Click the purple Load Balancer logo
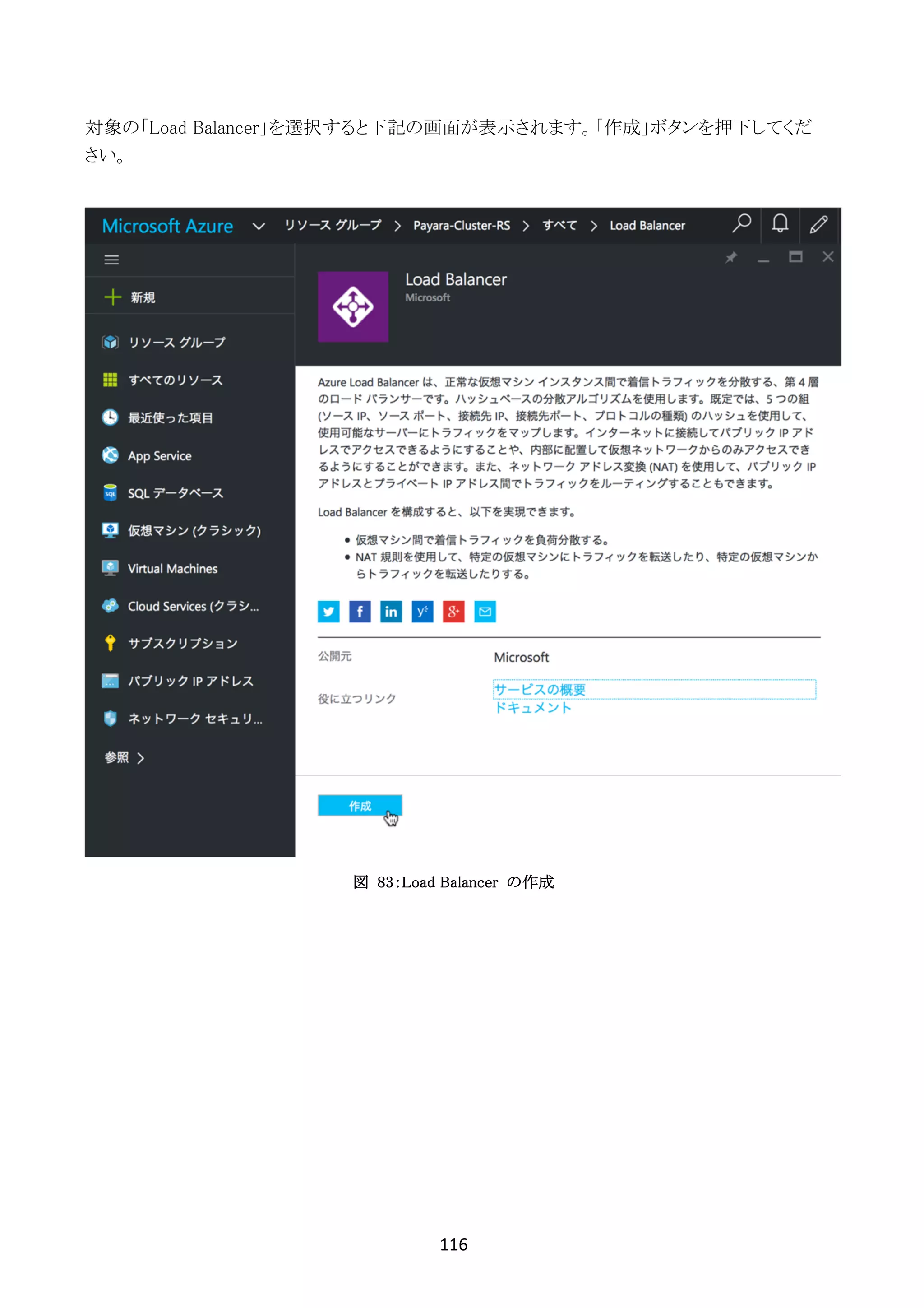 353,307
